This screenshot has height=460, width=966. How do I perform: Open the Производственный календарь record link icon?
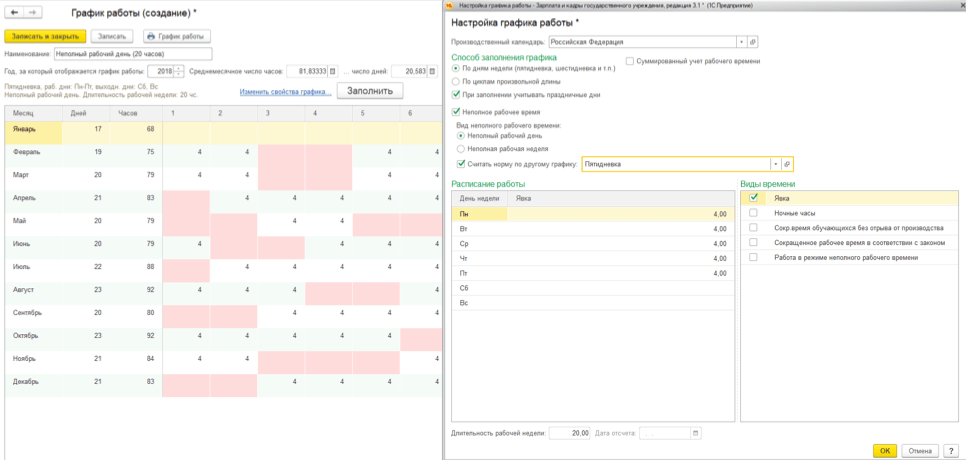click(753, 43)
